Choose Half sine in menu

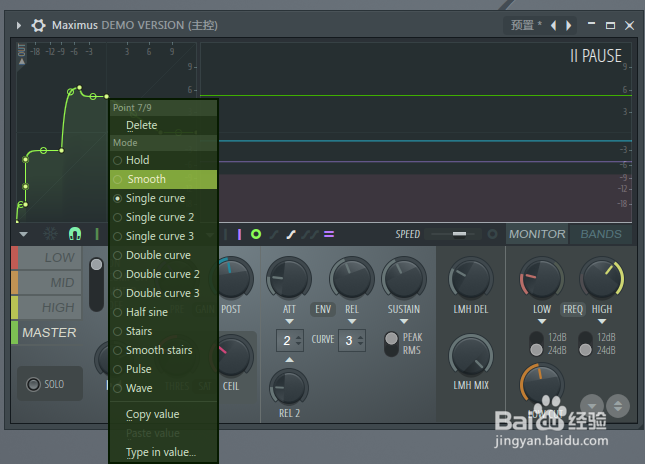click(x=163, y=312)
